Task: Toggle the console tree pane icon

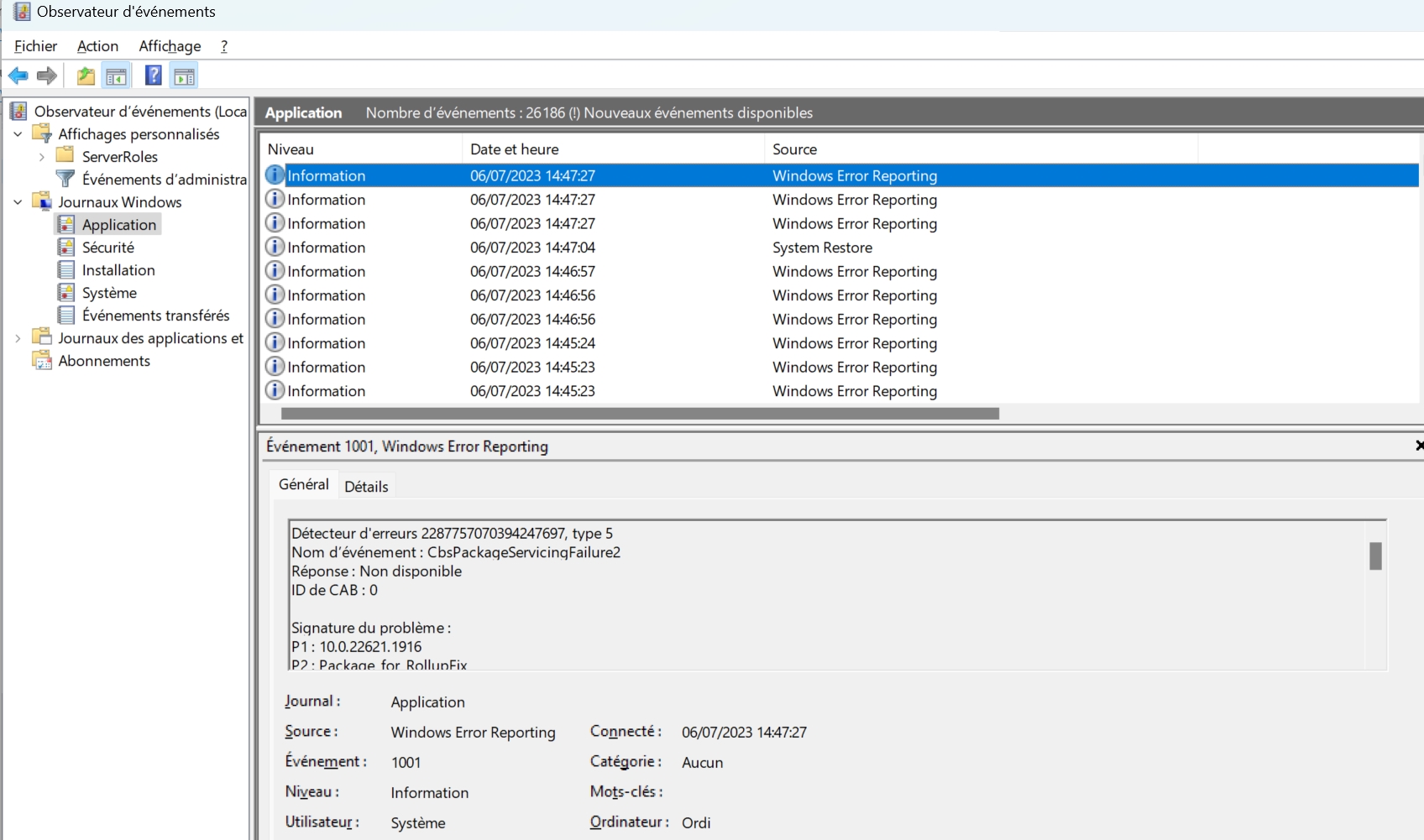Action: (x=116, y=76)
